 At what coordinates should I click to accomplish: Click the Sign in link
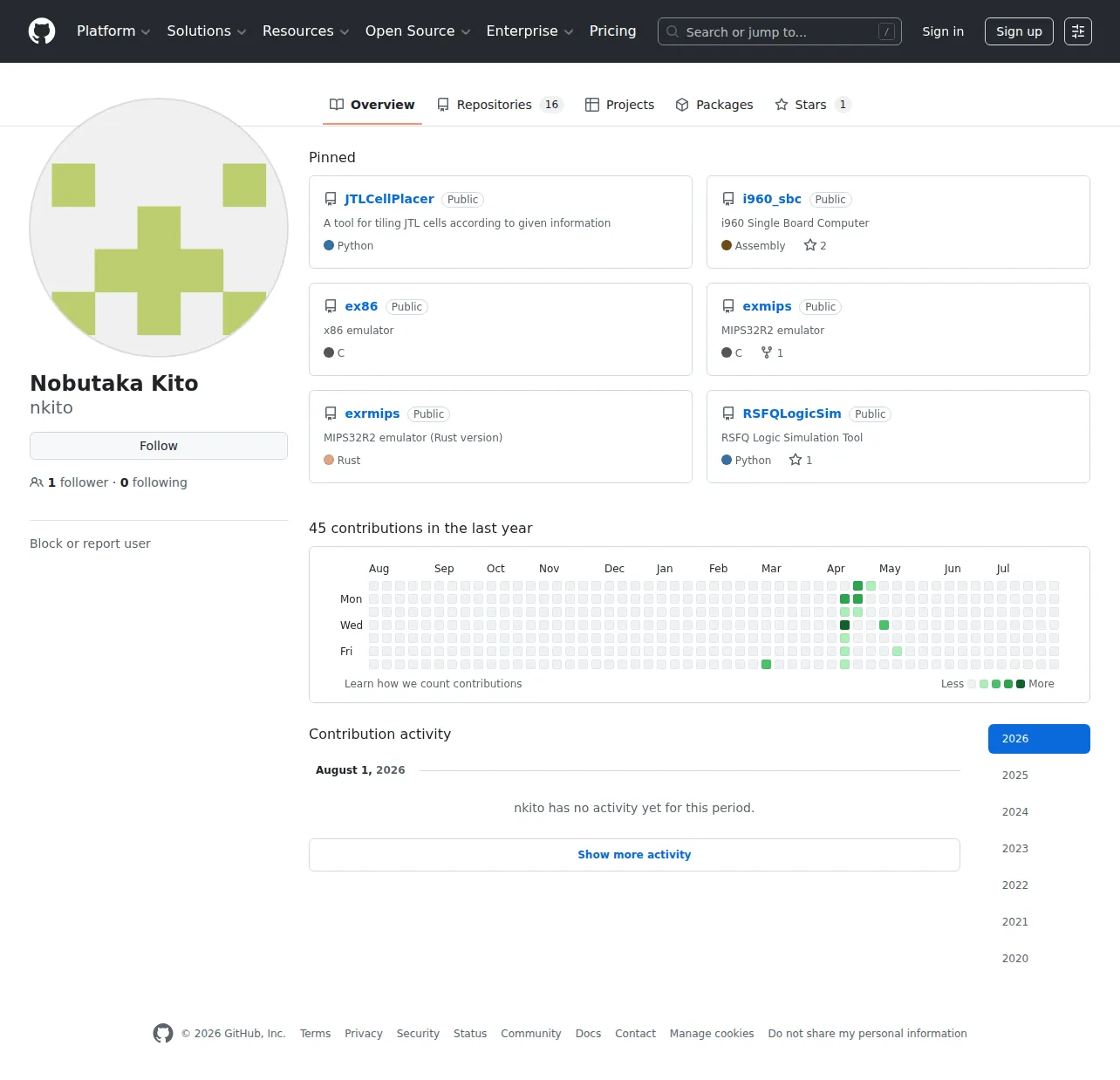(943, 31)
